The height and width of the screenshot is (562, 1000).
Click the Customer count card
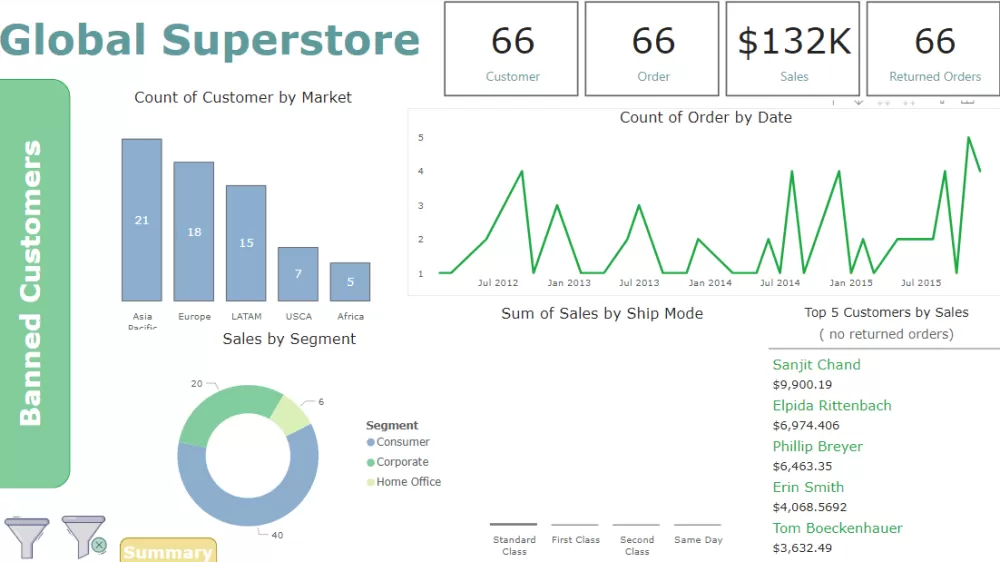pos(511,48)
